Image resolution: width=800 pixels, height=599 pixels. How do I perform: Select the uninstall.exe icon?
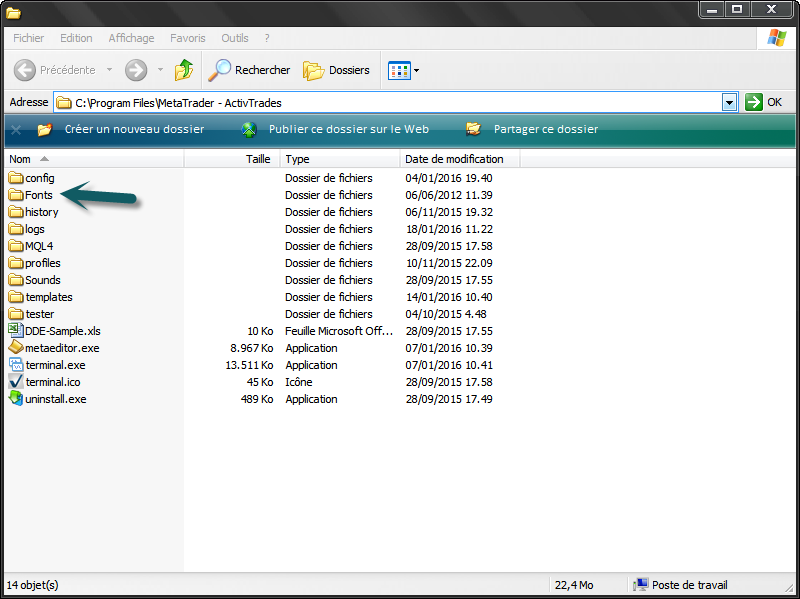pyautogui.click(x=16, y=398)
